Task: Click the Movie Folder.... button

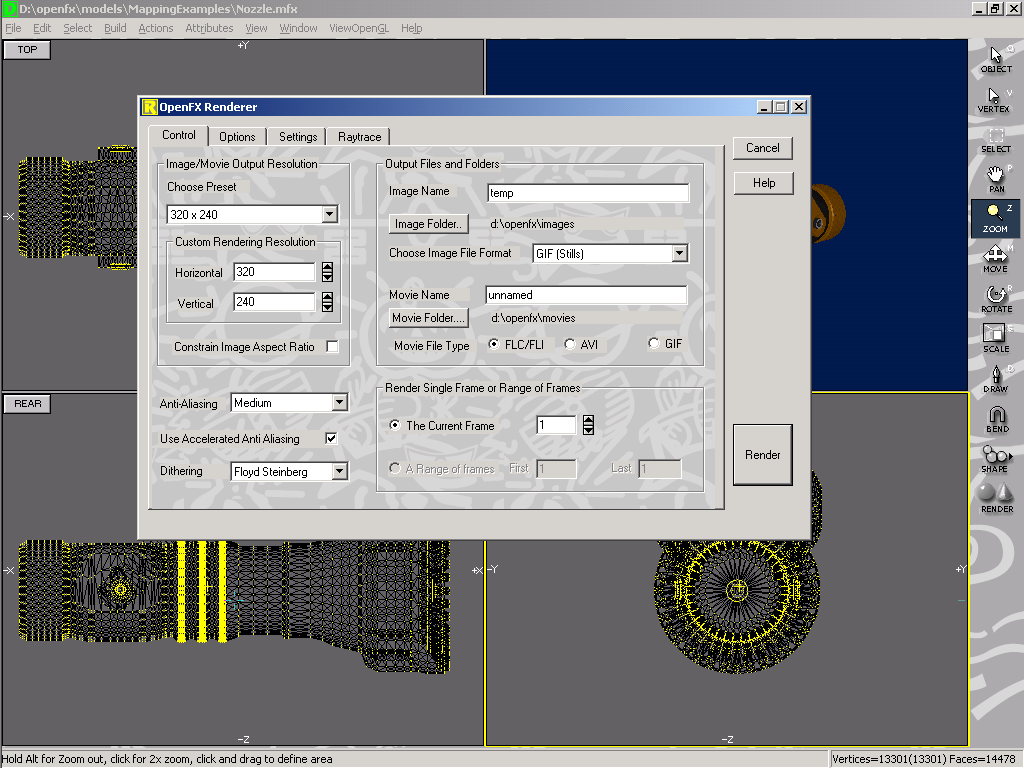Action: (428, 317)
